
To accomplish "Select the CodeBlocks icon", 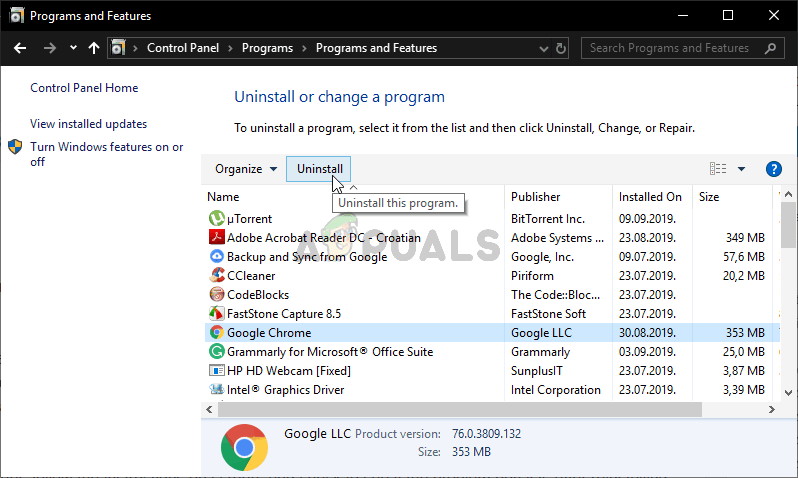I will [217, 294].
